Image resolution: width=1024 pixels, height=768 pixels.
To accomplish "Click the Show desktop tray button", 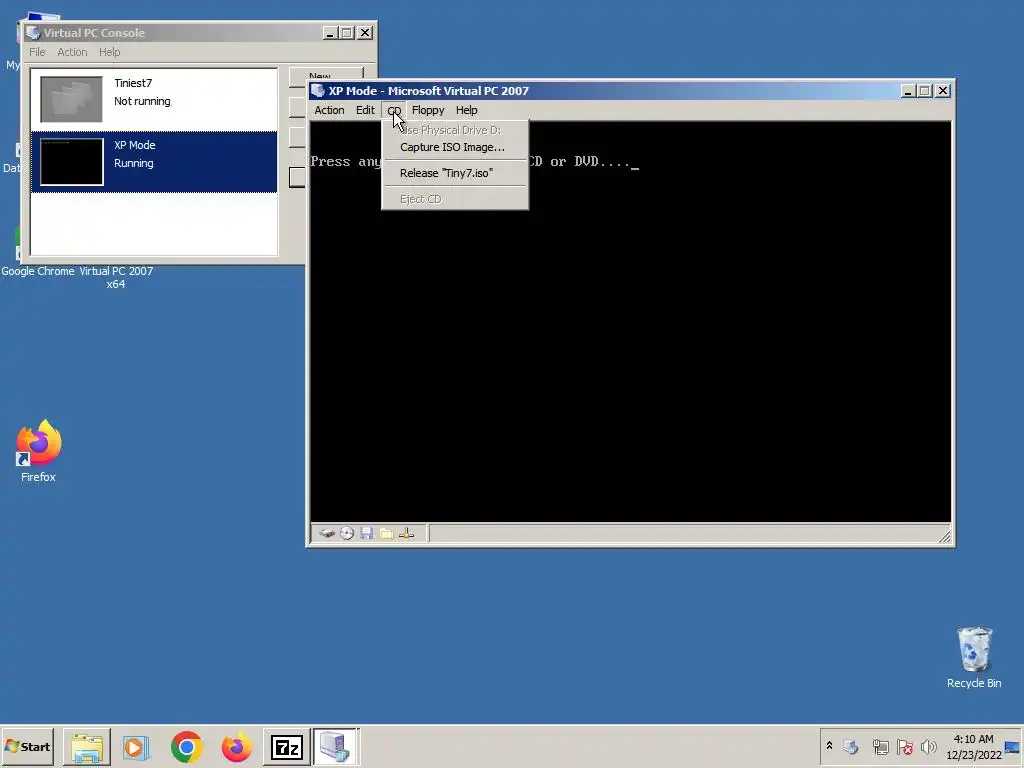I will [x=1012, y=746].
